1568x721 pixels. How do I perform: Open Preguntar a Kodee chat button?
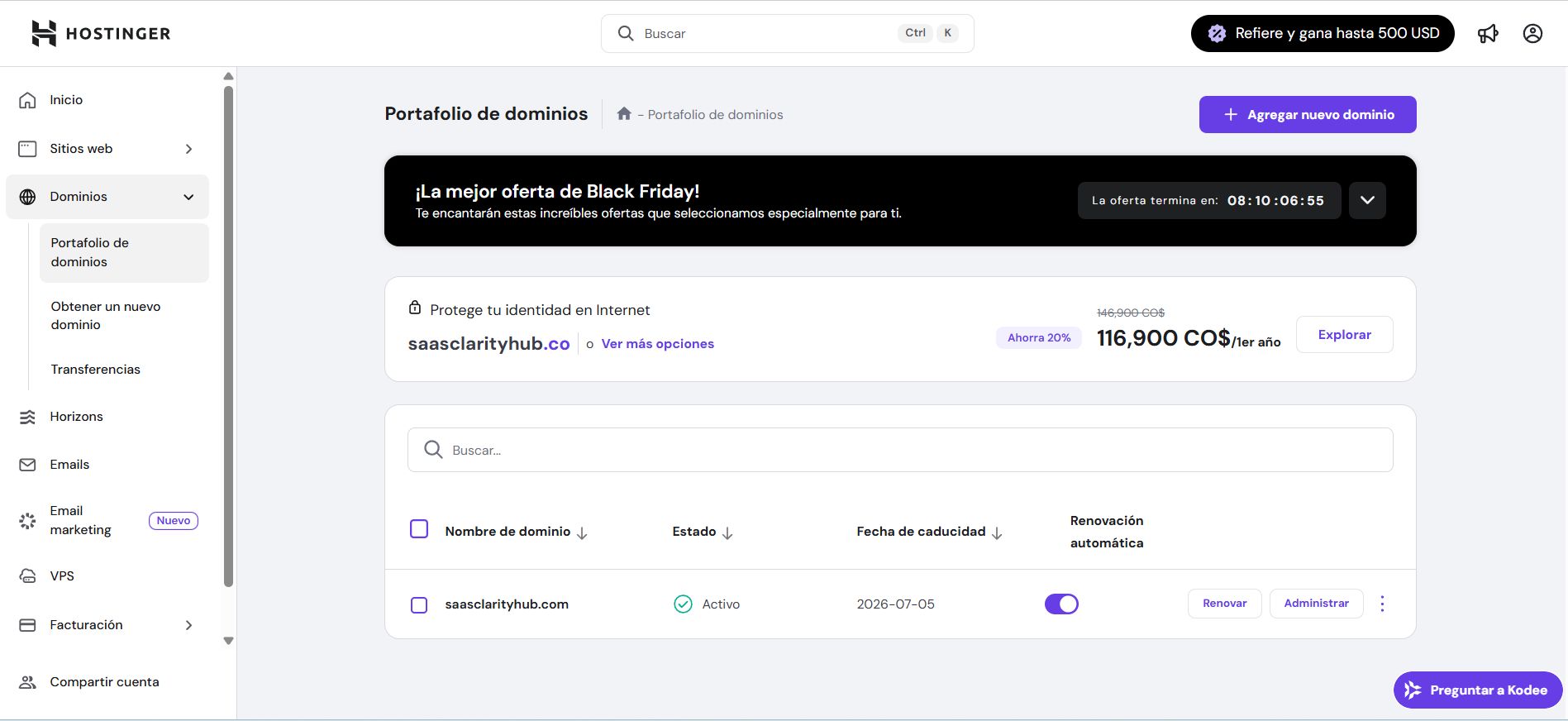(x=1478, y=690)
